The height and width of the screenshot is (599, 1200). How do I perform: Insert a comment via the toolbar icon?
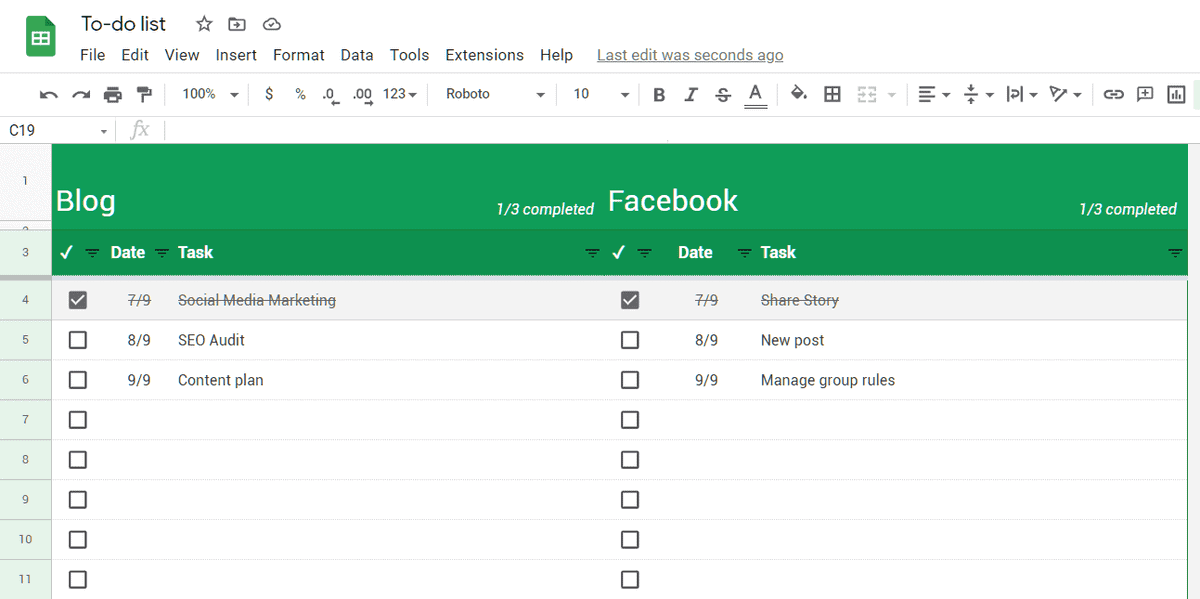1144,94
